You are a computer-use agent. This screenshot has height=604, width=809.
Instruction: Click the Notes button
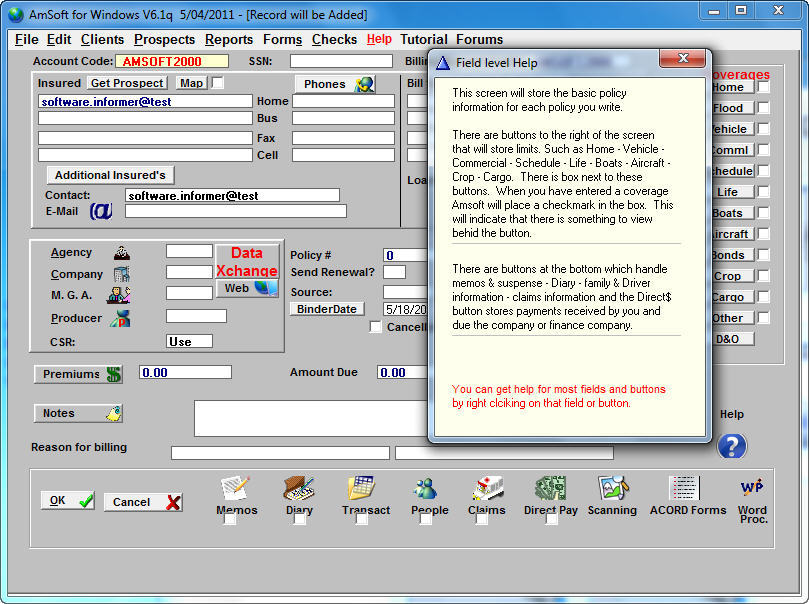point(78,413)
